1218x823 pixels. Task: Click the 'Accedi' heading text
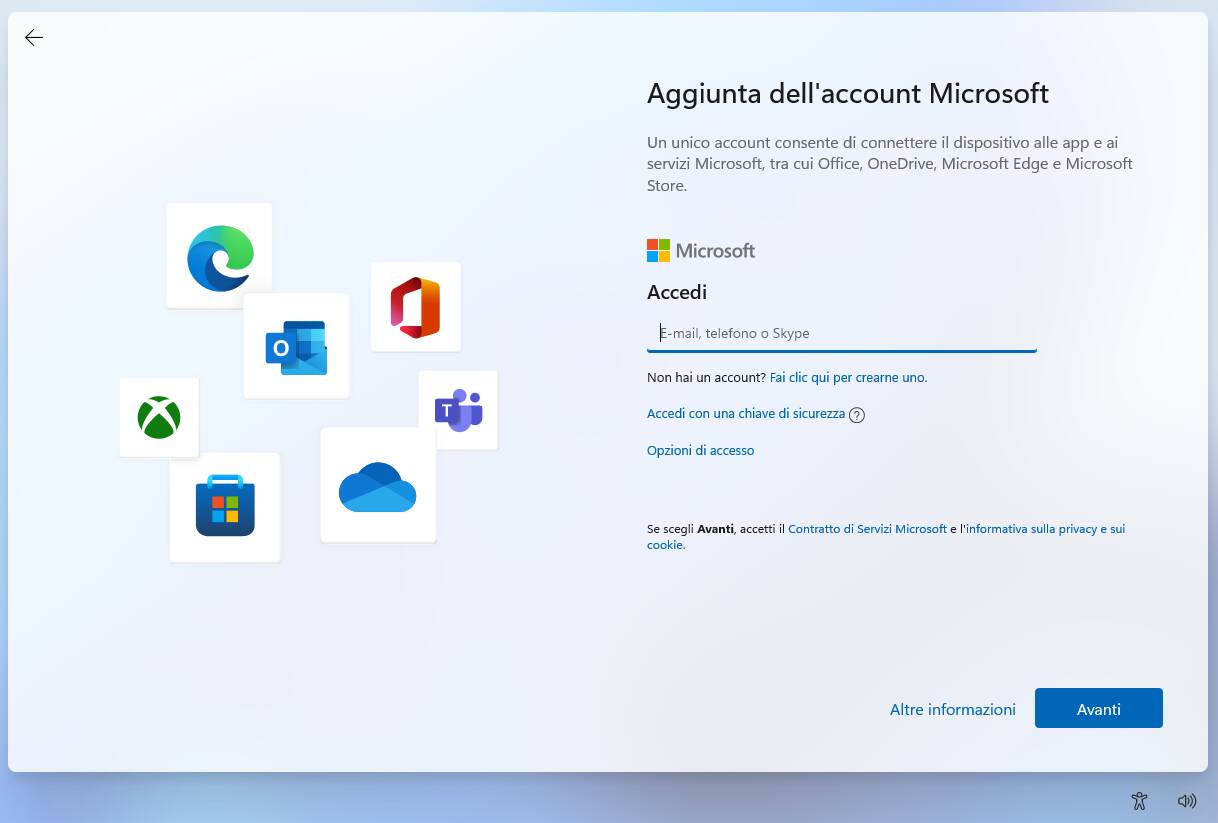(677, 292)
